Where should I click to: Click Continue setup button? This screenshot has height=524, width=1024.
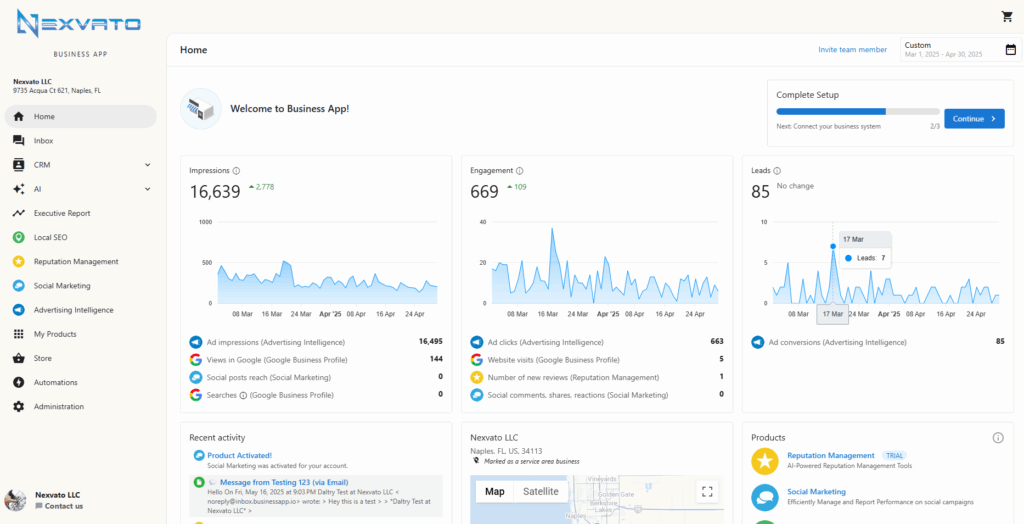point(974,119)
